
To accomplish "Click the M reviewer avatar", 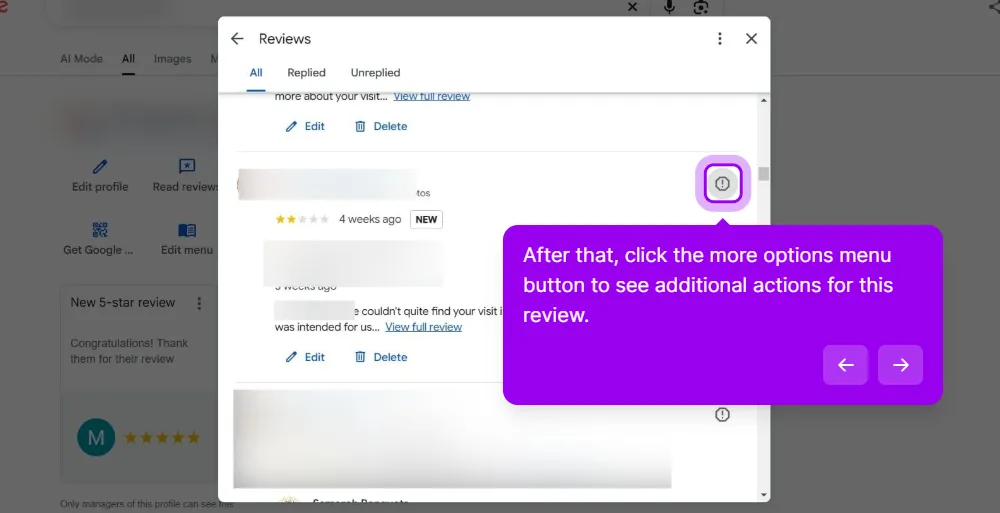I will tap(96, 437).
